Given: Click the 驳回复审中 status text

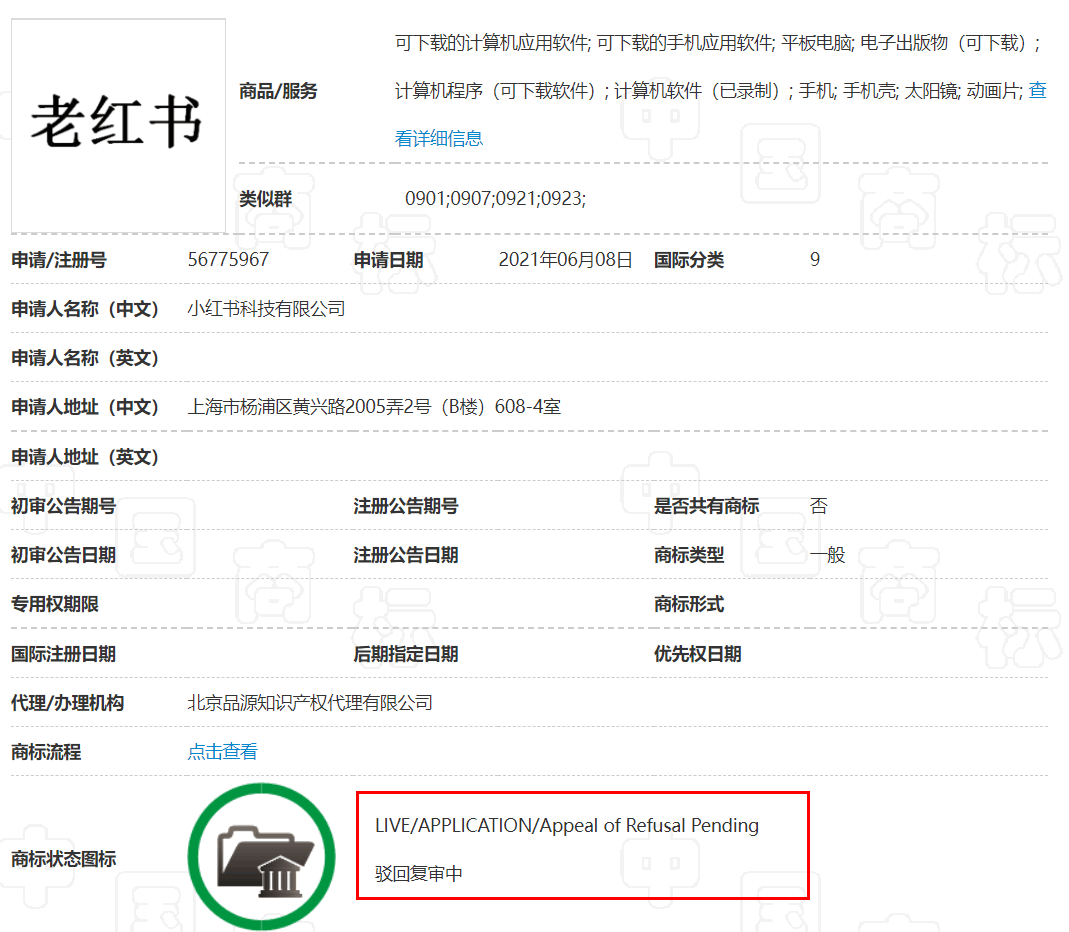Looking at the screenshot, I should pyautogui.click(x=419, y=874).
